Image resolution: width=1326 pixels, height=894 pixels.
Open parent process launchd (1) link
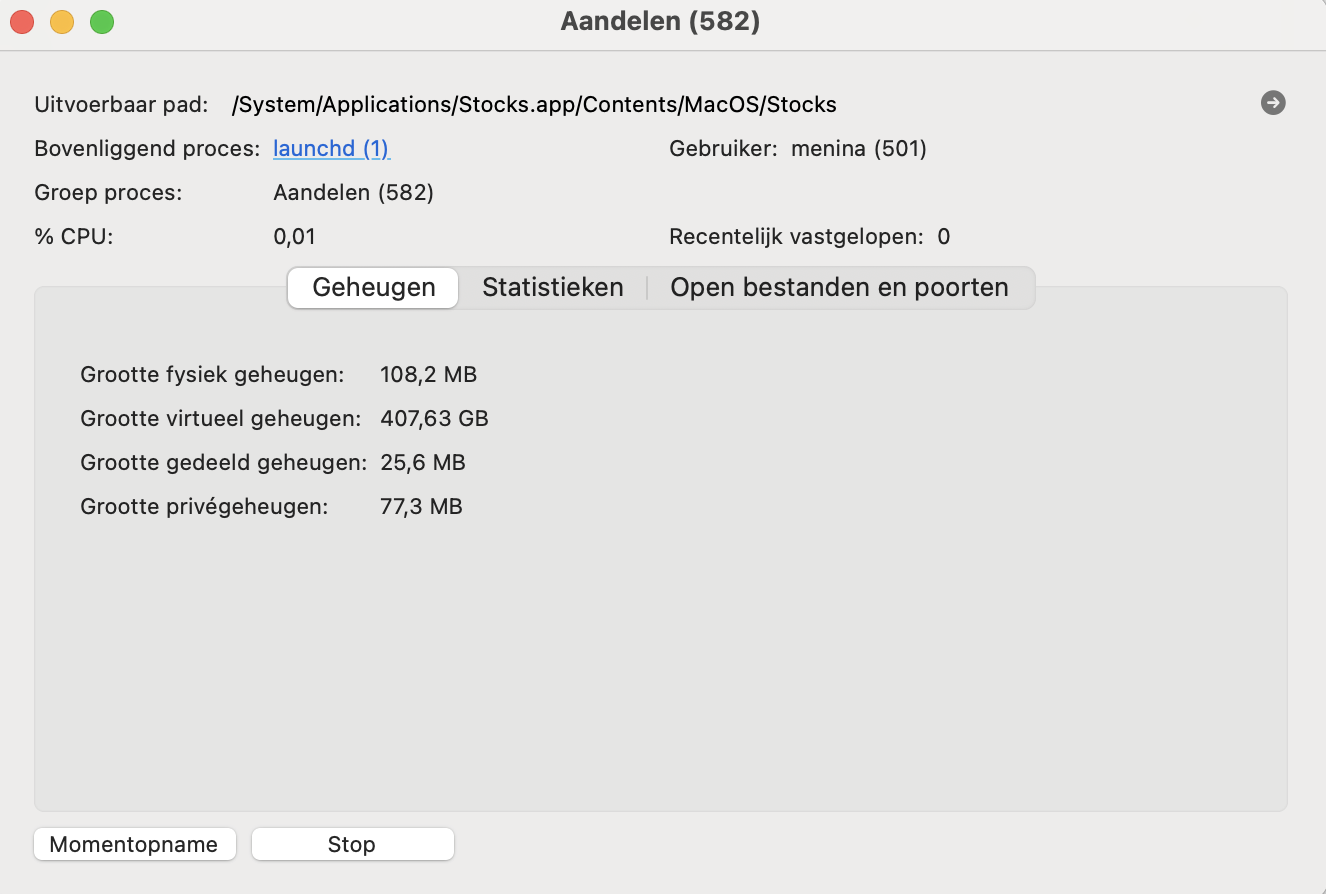[331, 148]
